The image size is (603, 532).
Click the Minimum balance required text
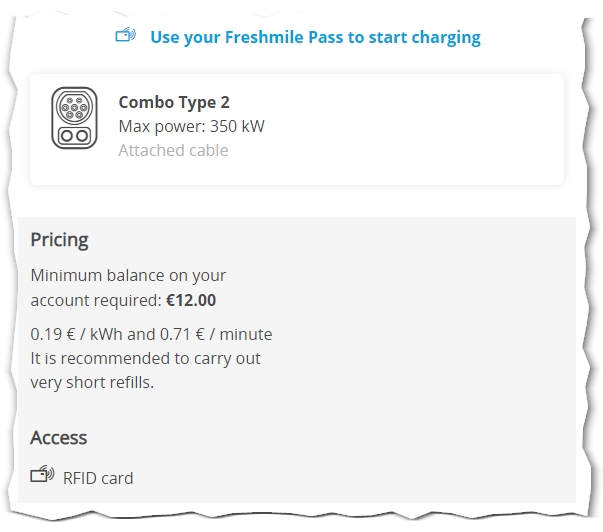[128, 288]
